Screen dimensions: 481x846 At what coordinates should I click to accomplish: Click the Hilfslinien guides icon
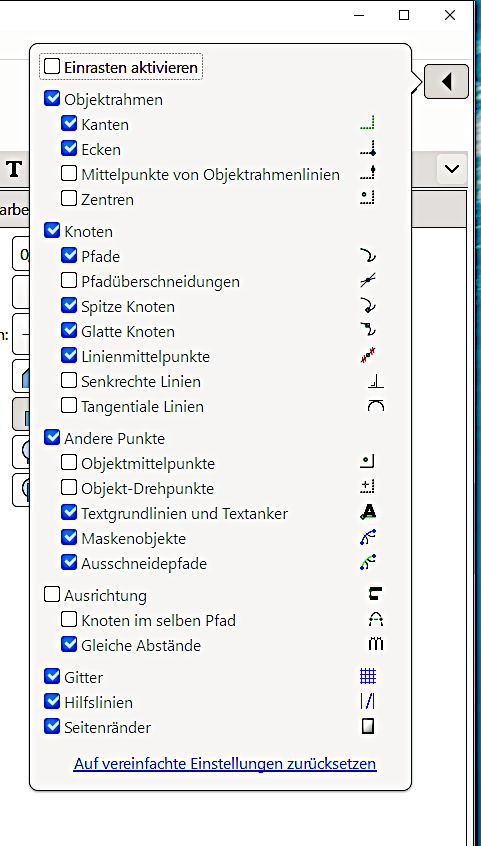[368, 701]
